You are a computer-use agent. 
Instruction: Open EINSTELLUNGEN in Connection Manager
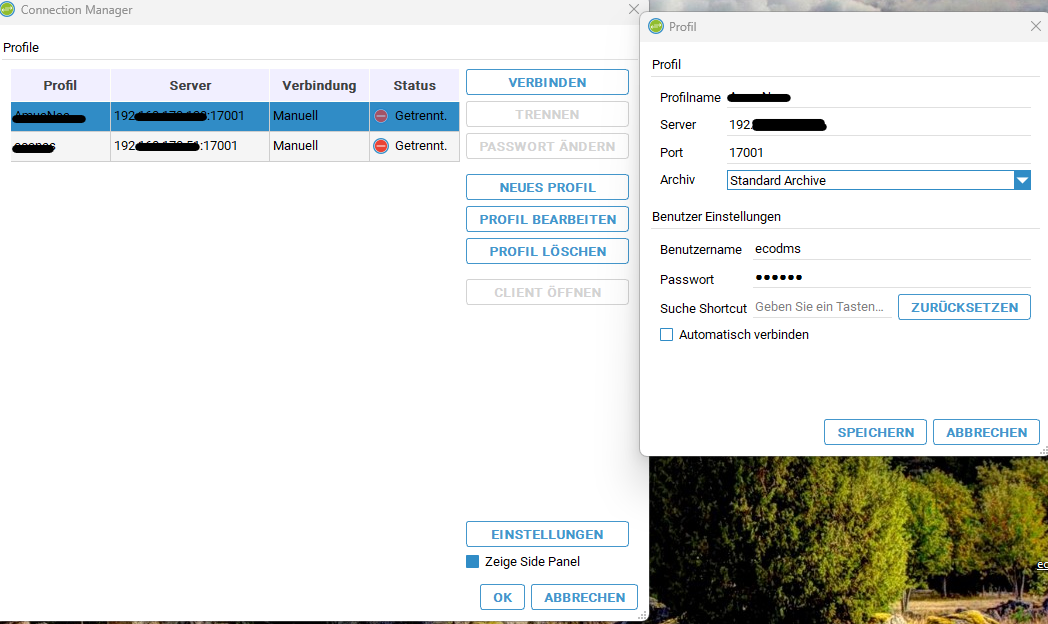[x=547, y=534]
